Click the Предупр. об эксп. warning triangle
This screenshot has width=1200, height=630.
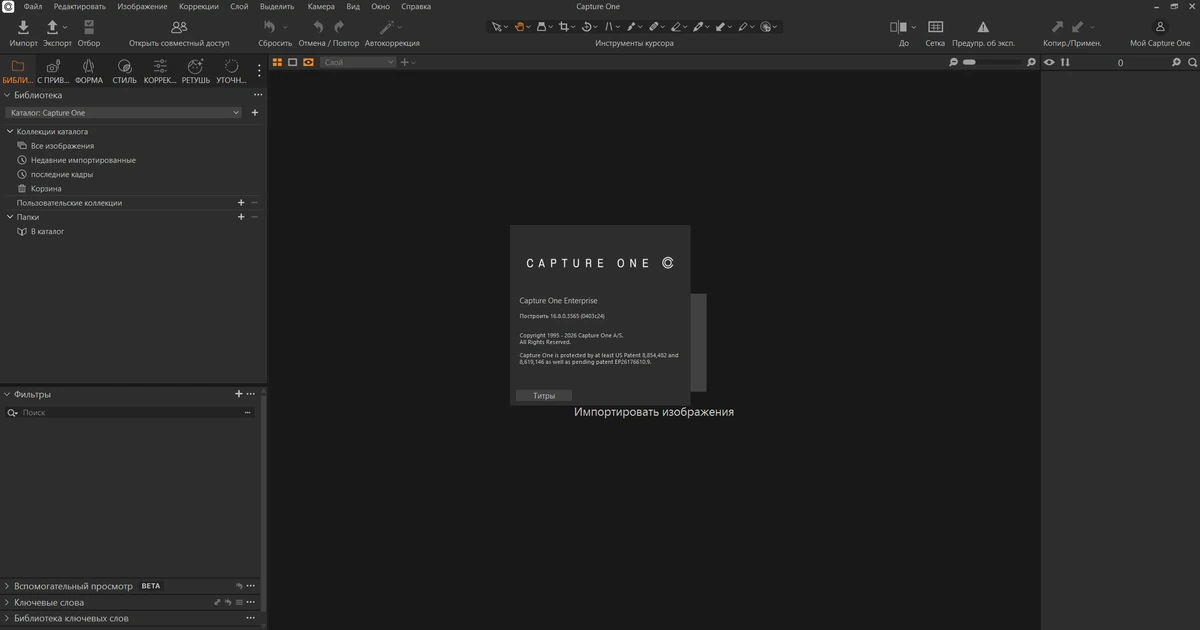pos(983,27)
